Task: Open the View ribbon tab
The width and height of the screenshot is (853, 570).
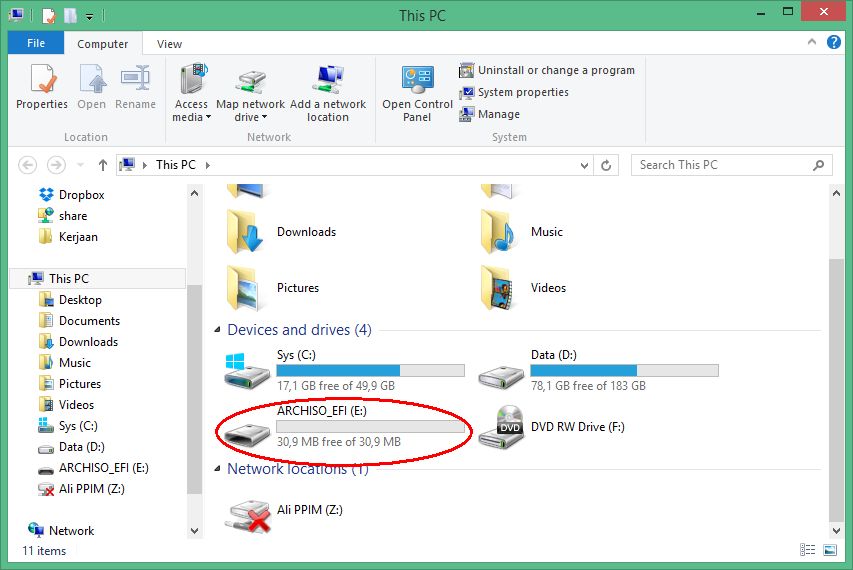Action: (x=169, y=44)
